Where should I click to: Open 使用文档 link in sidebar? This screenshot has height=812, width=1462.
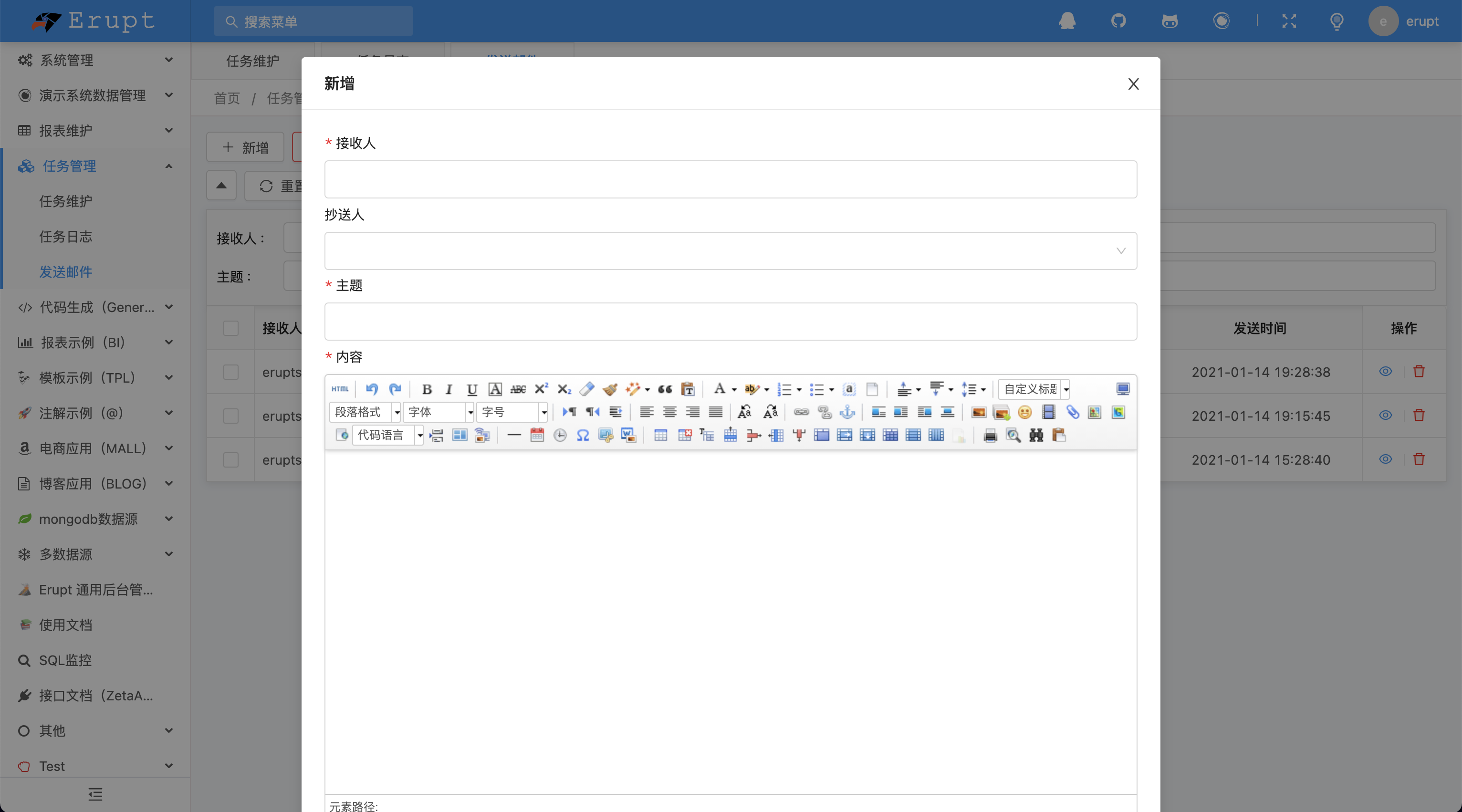coord(65,625)
